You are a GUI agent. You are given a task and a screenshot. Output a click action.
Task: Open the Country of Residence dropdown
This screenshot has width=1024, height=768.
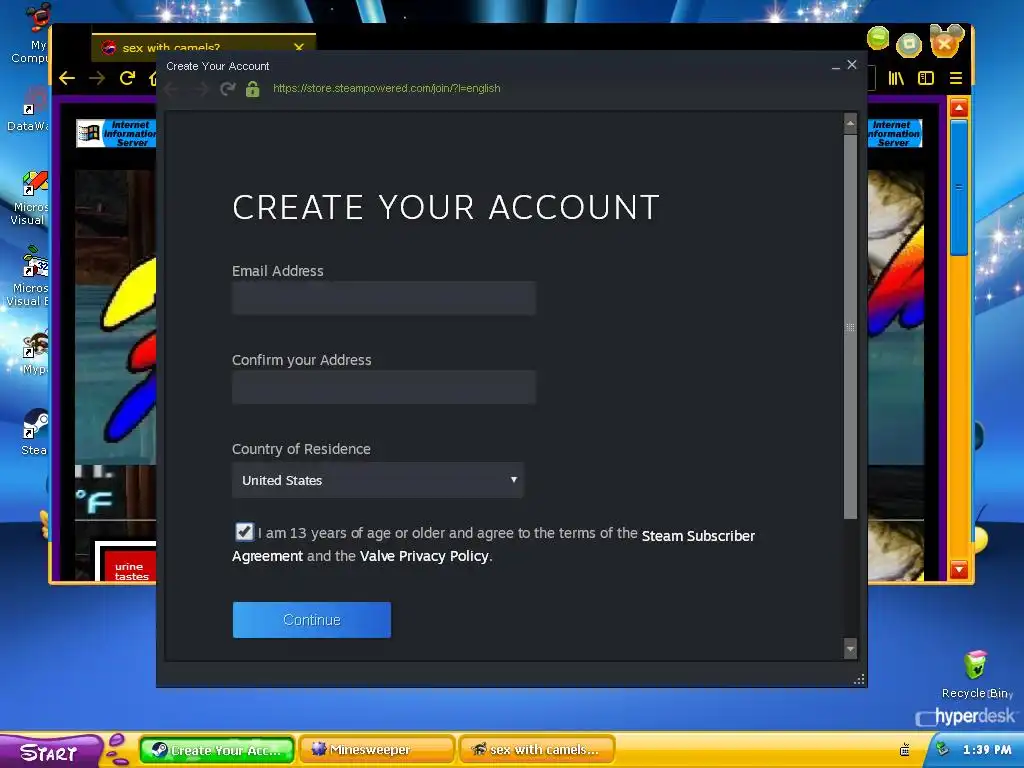(x=378, y=481)
